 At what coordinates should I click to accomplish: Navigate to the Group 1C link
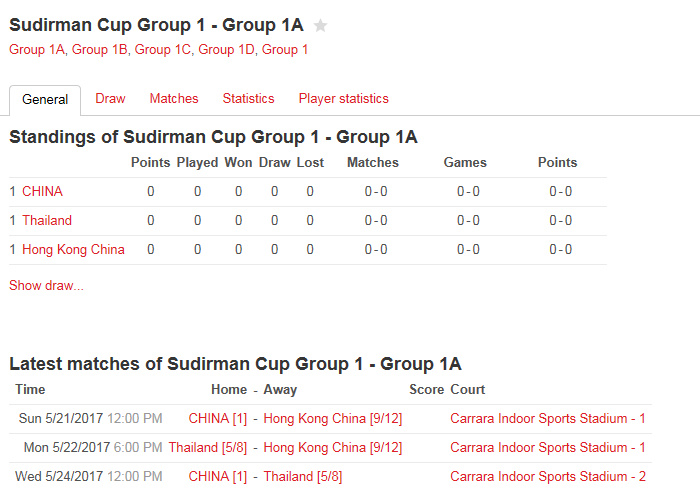point(163,49)
